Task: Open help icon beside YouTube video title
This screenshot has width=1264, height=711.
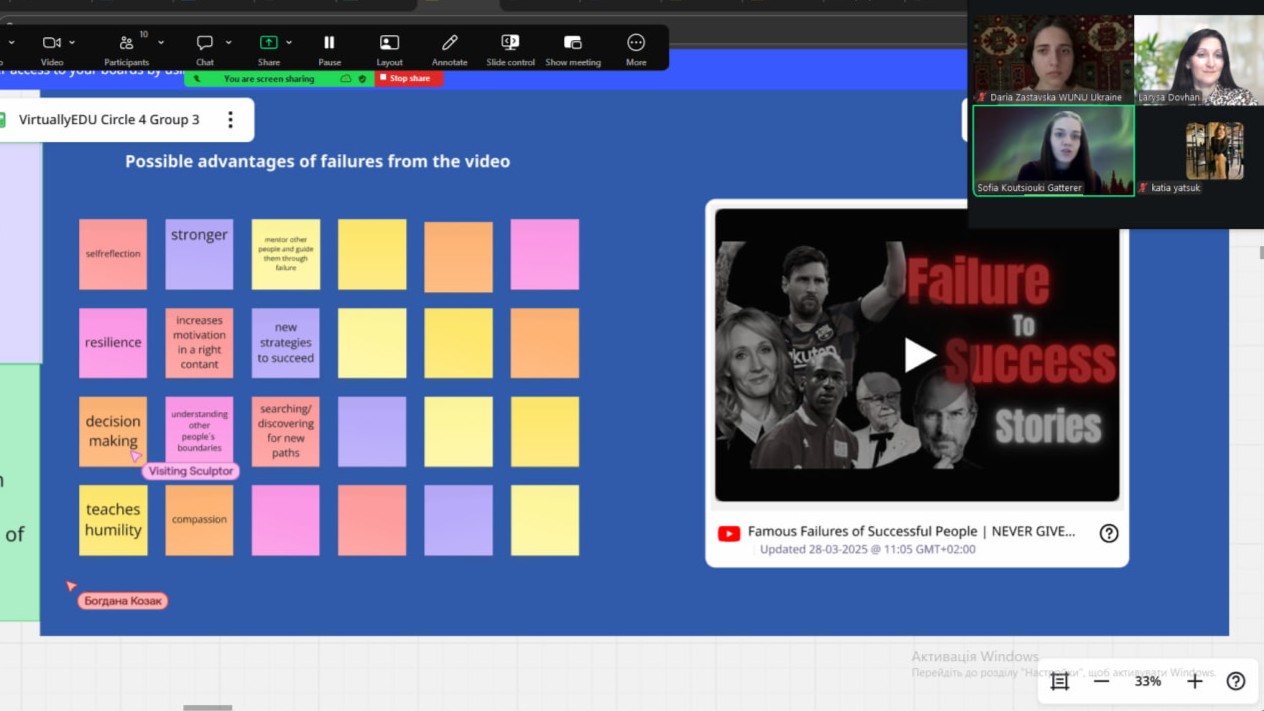Action: [1108, 533]
